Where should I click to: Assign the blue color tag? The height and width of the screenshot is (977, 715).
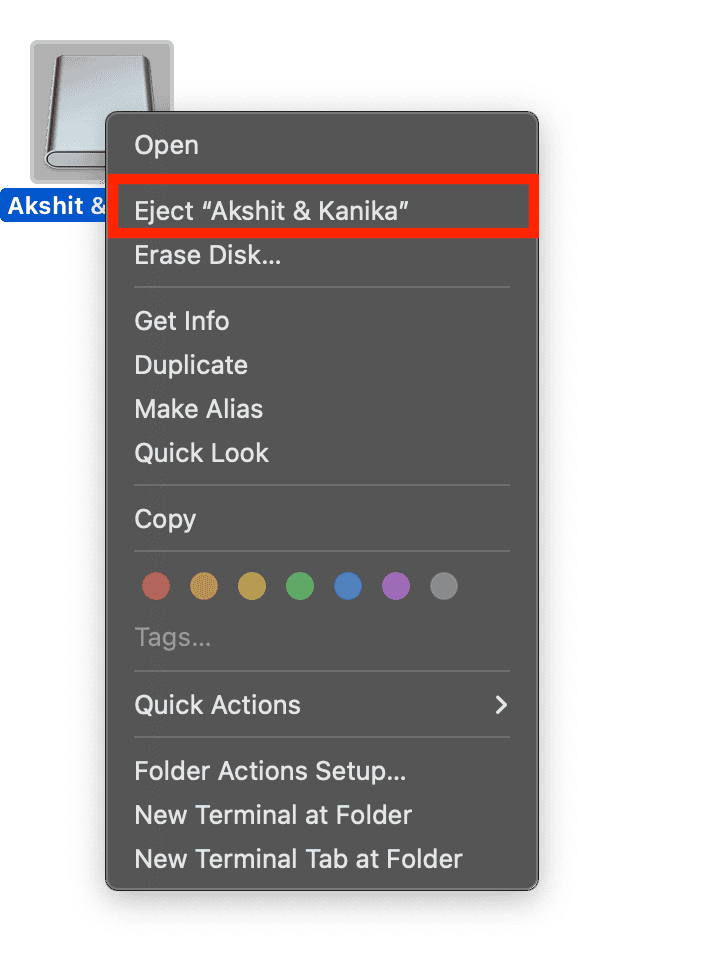[x=348, y=586]
